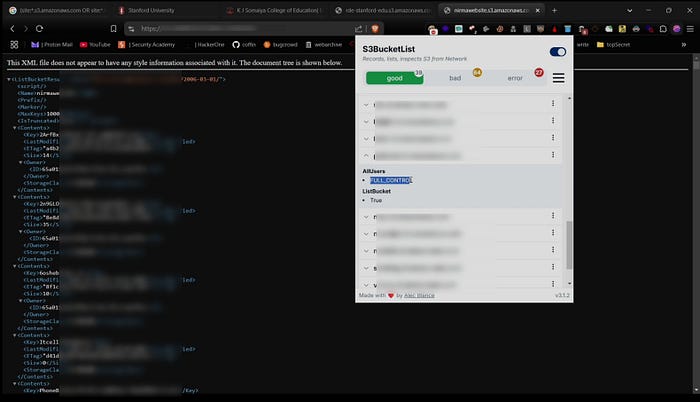Image resolution: width=700 pixels, height=402 pixels.
Task: Open the tab search dropdown arrow
Action: (629, 10)
